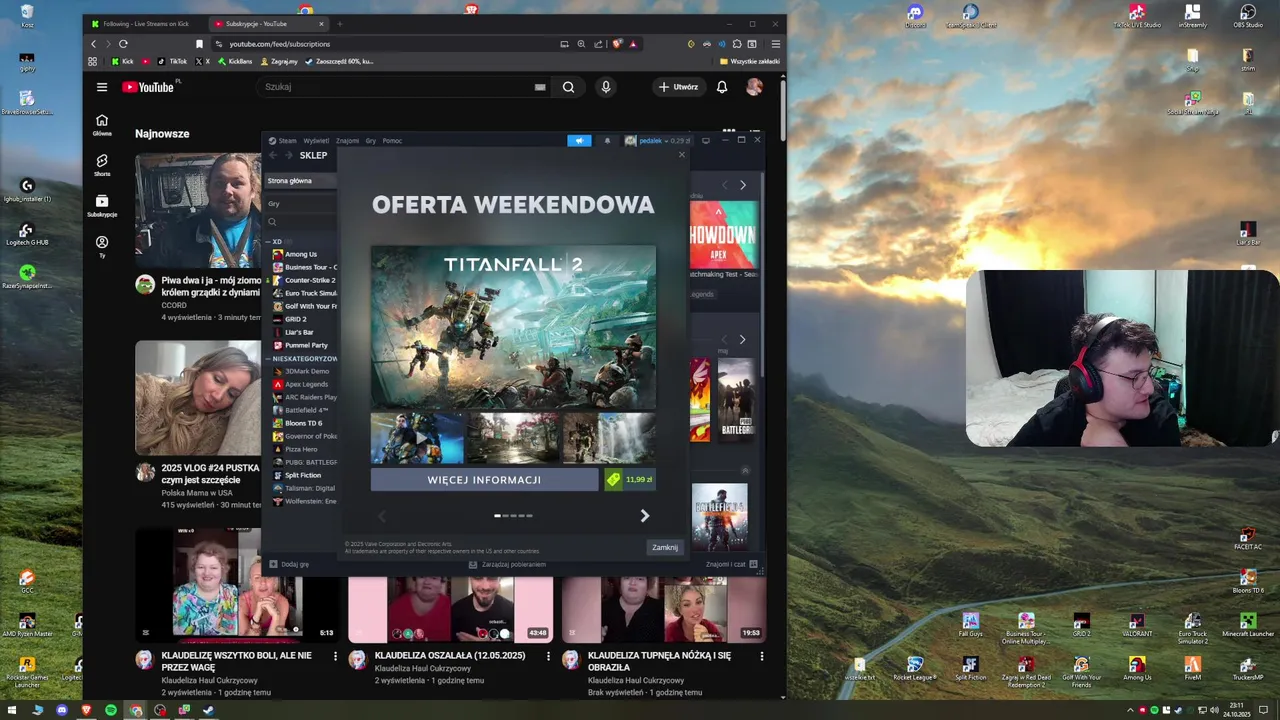Open the Ty profile page in YouTube sidebar

coord(102,246)
